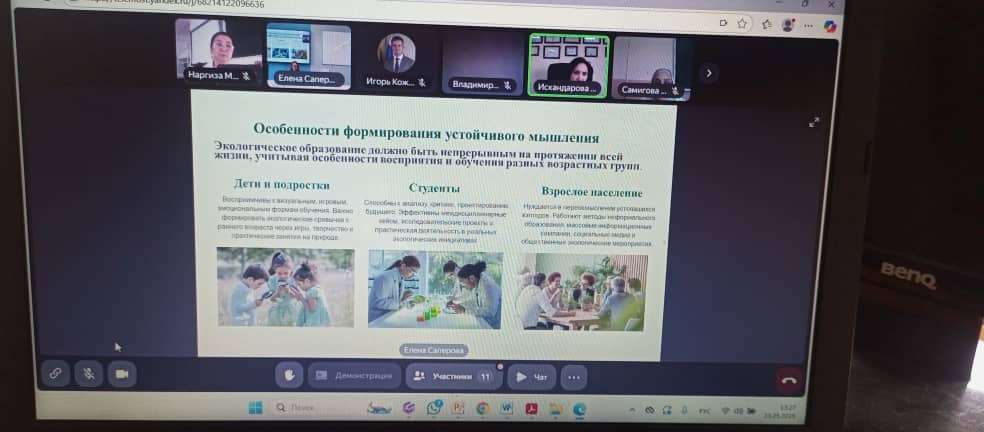Screen dimensions: 984x432
Task: Click the taskbar clock and date
Action: pos(779,412)
